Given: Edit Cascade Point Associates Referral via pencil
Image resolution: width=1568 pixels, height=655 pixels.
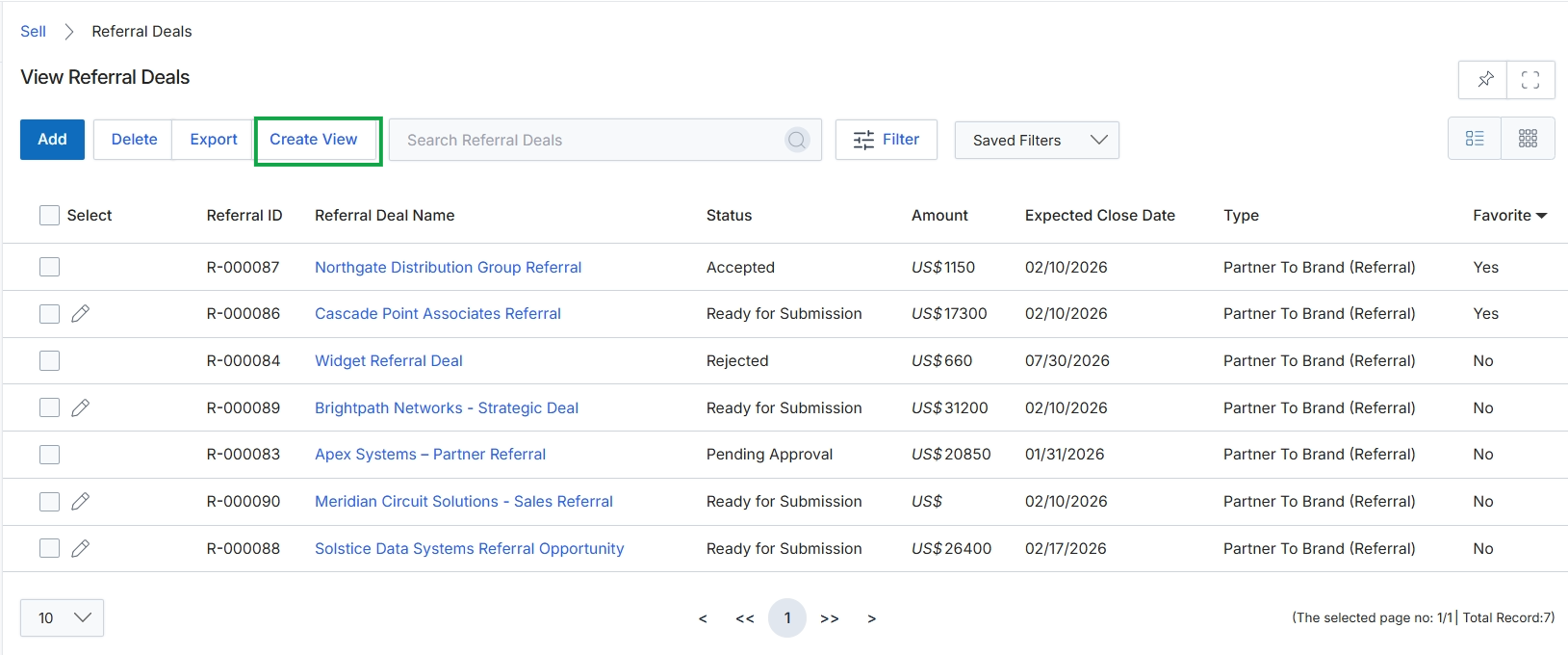Looking at the screenshot, I should pyautogui.click(x=81, y=313).
